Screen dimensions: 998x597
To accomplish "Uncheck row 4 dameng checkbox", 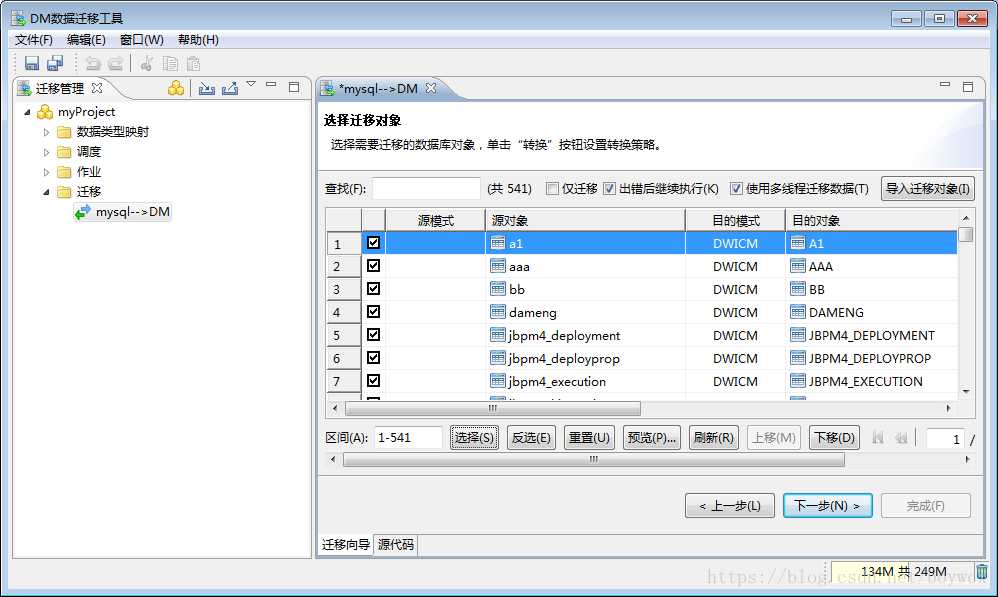I will click(374, 311).
